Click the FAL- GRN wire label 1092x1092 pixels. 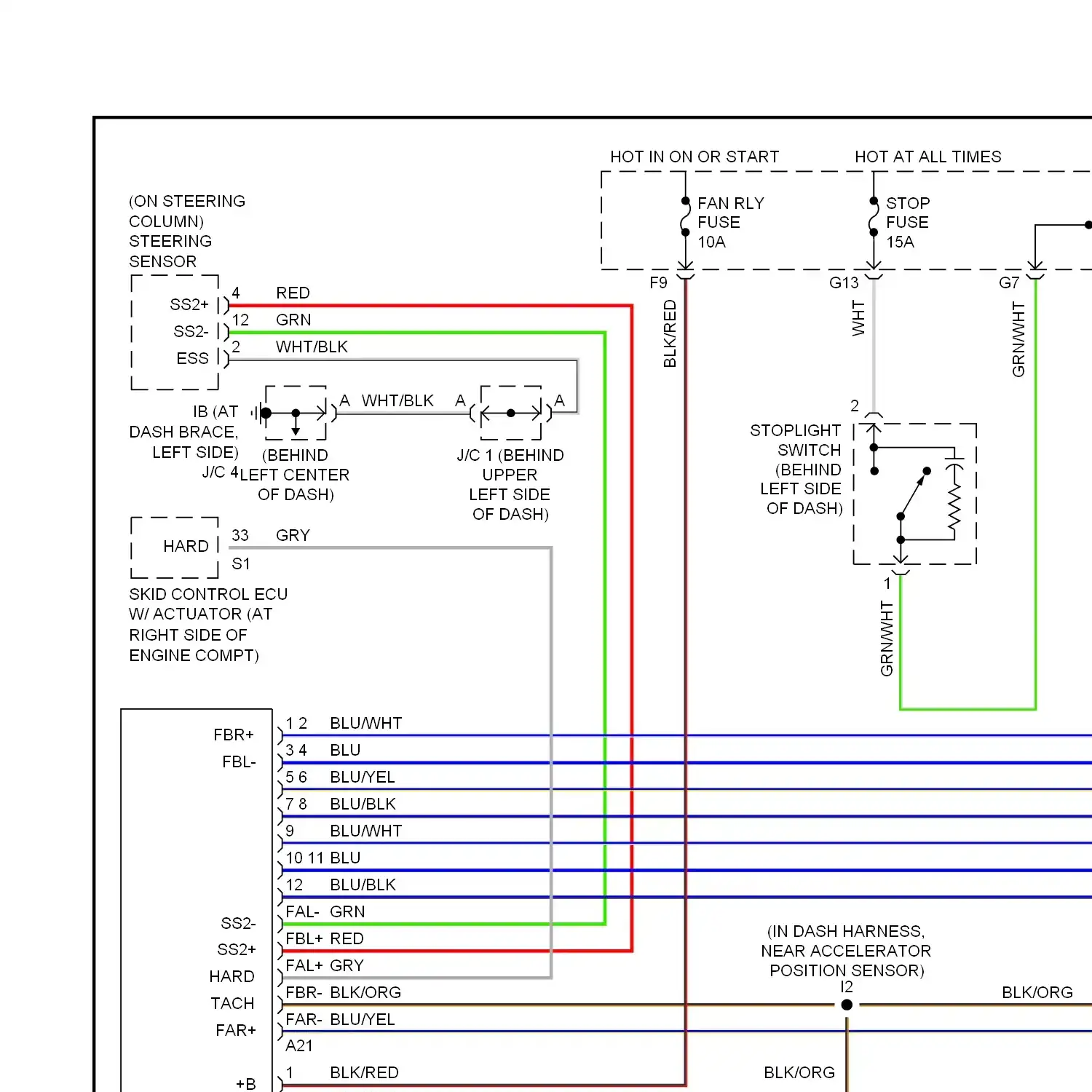point(325,911)
